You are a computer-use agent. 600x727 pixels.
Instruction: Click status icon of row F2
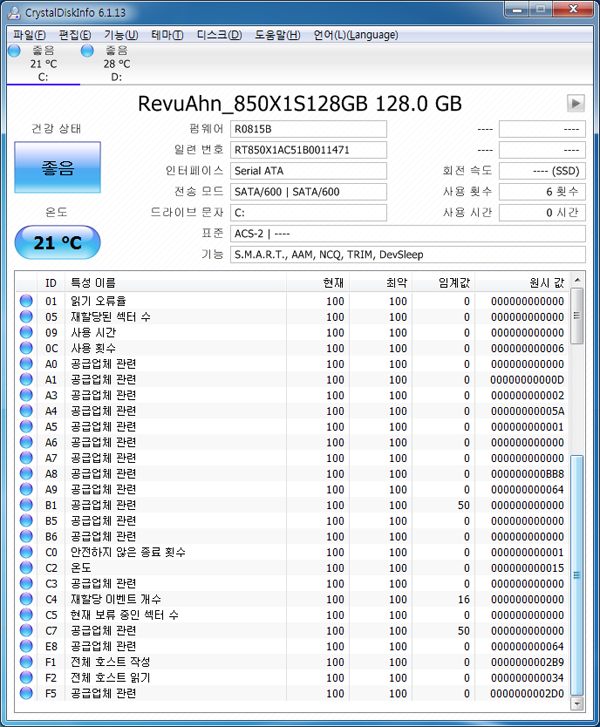pyautogui.click(x=26, y=678)
